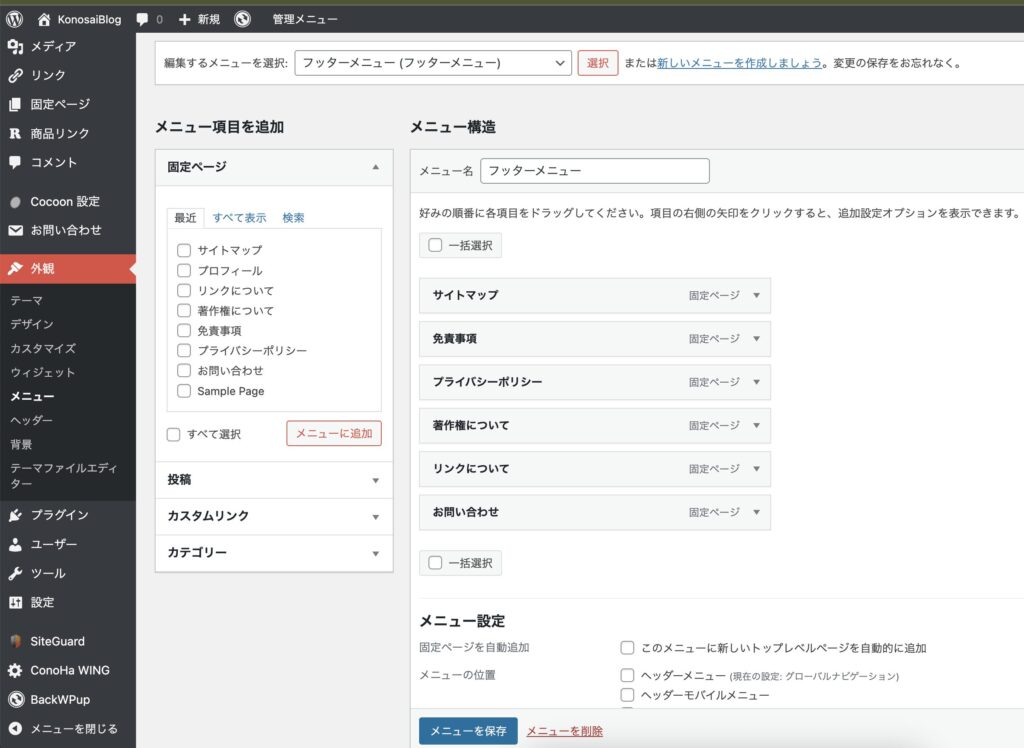Image resolution: width=1024 pixels, height=748 pixels.
Task: Click the 外観 paintbrush icon
Action: pos(15,268)
